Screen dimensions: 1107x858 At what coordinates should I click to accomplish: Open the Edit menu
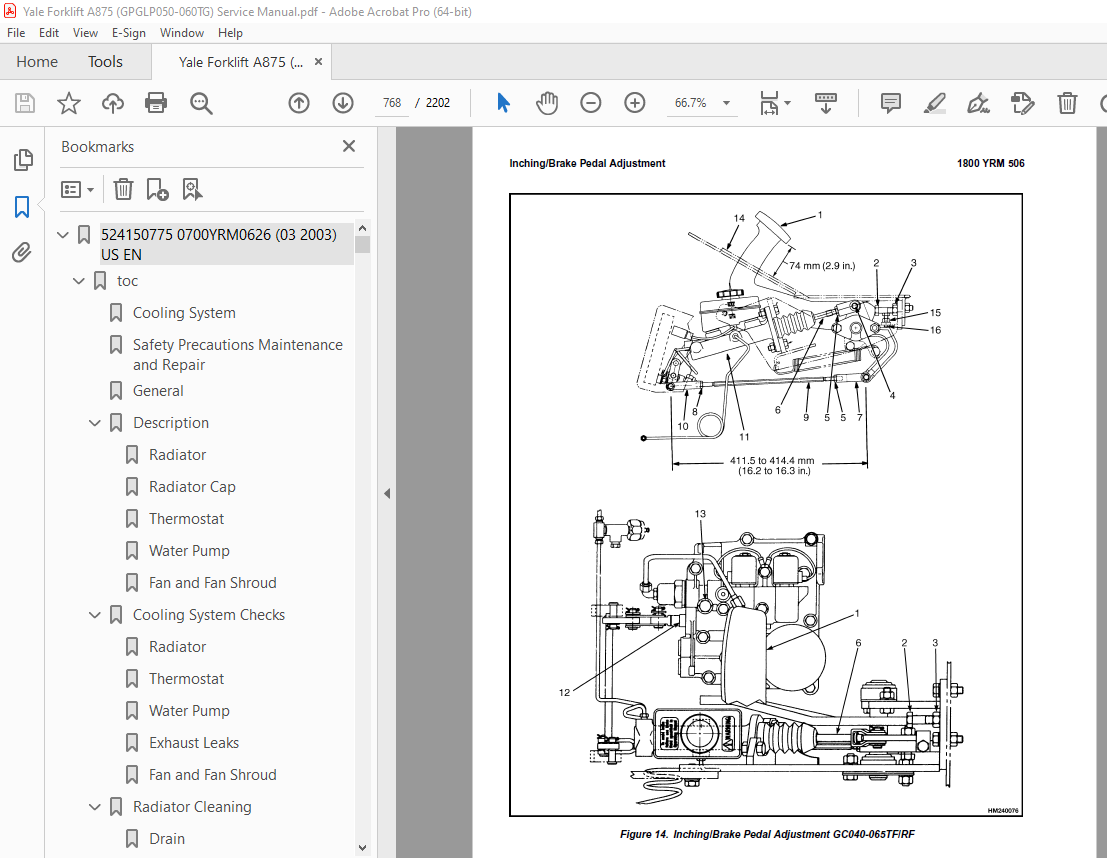click(x=49, y=32)
